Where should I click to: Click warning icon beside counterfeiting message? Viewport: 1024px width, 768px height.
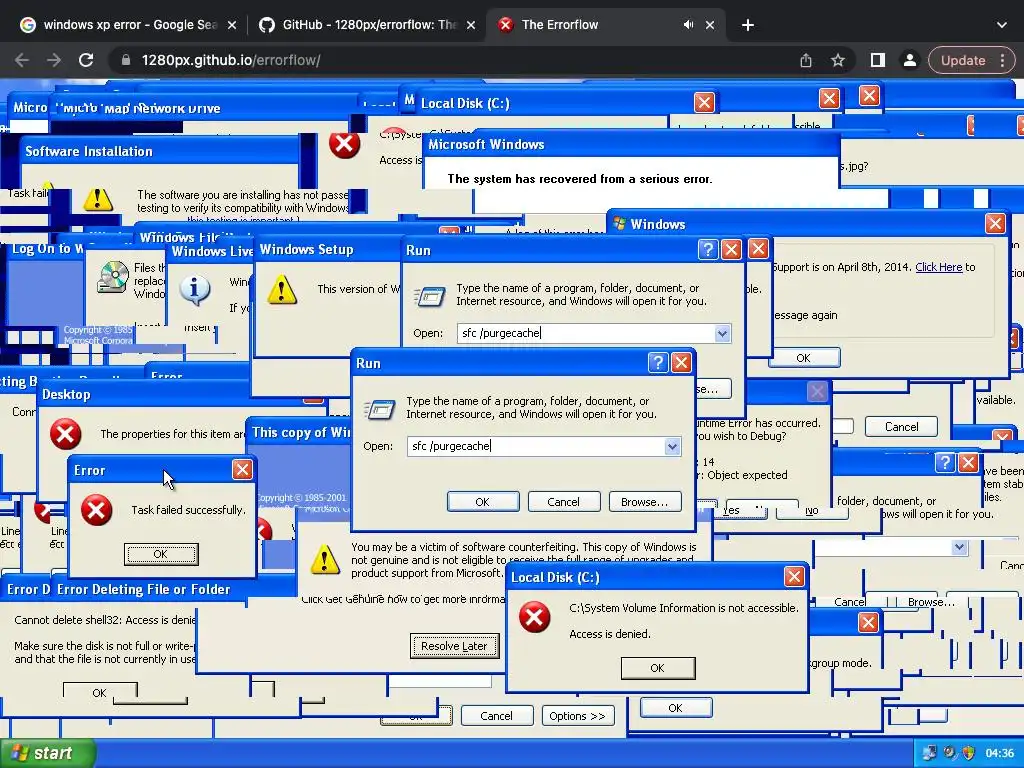[324, 560]
